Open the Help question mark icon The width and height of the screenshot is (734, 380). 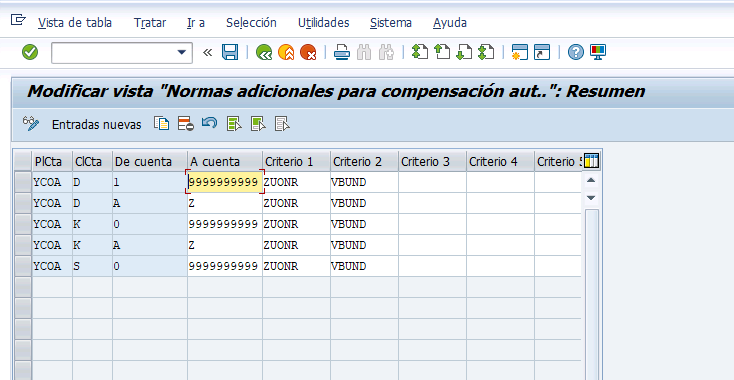pos(576,52)
